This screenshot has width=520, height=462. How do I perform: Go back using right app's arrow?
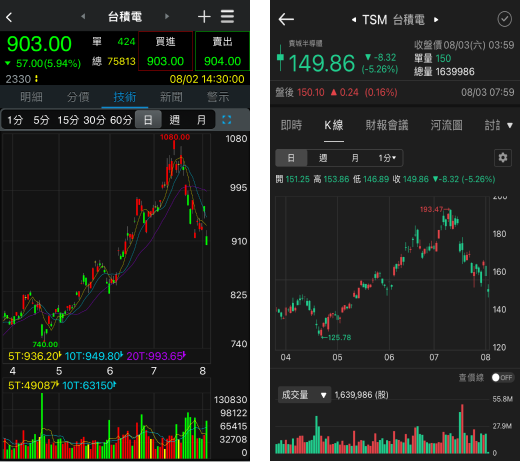(x=286, y=19)
